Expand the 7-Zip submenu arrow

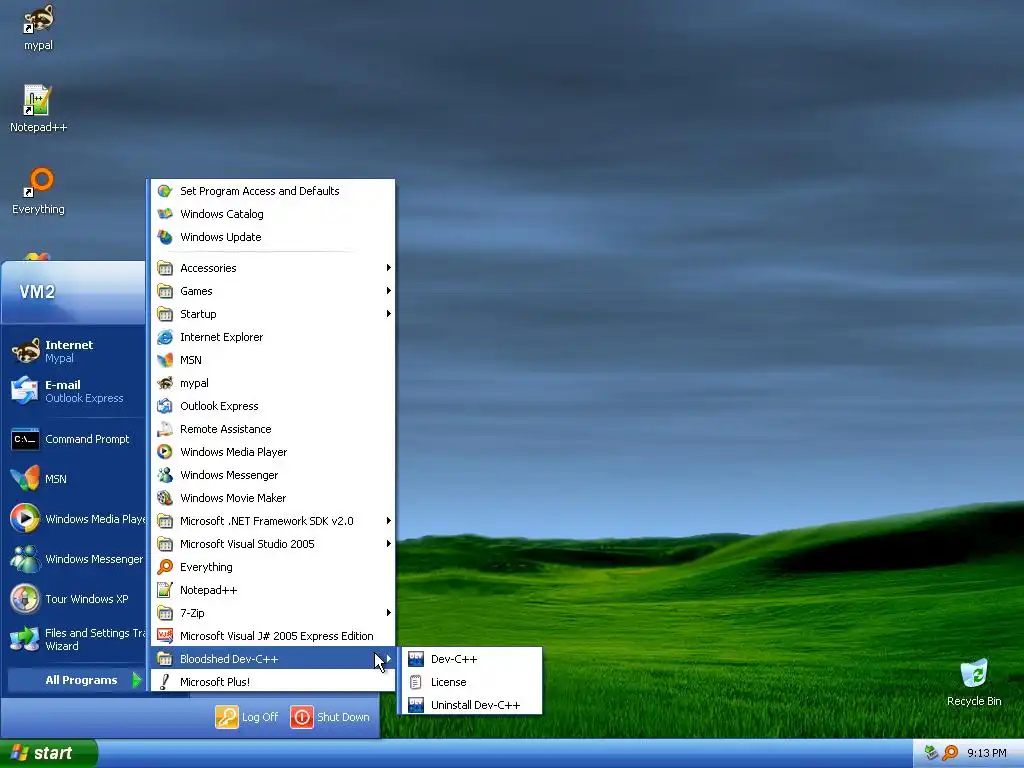[389, 613]
